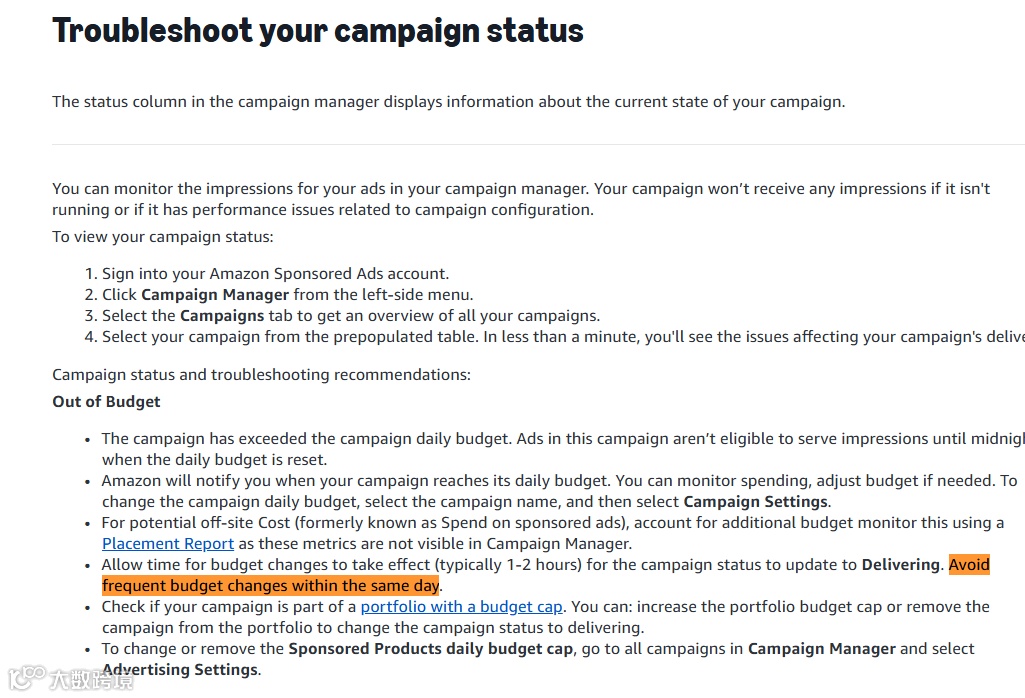Image resolution: width=1025 pixels, height=698 pixels.
Task: Click the bold "Advertising Settings" text
Action: pyautogui.click(x=179, y=669)
